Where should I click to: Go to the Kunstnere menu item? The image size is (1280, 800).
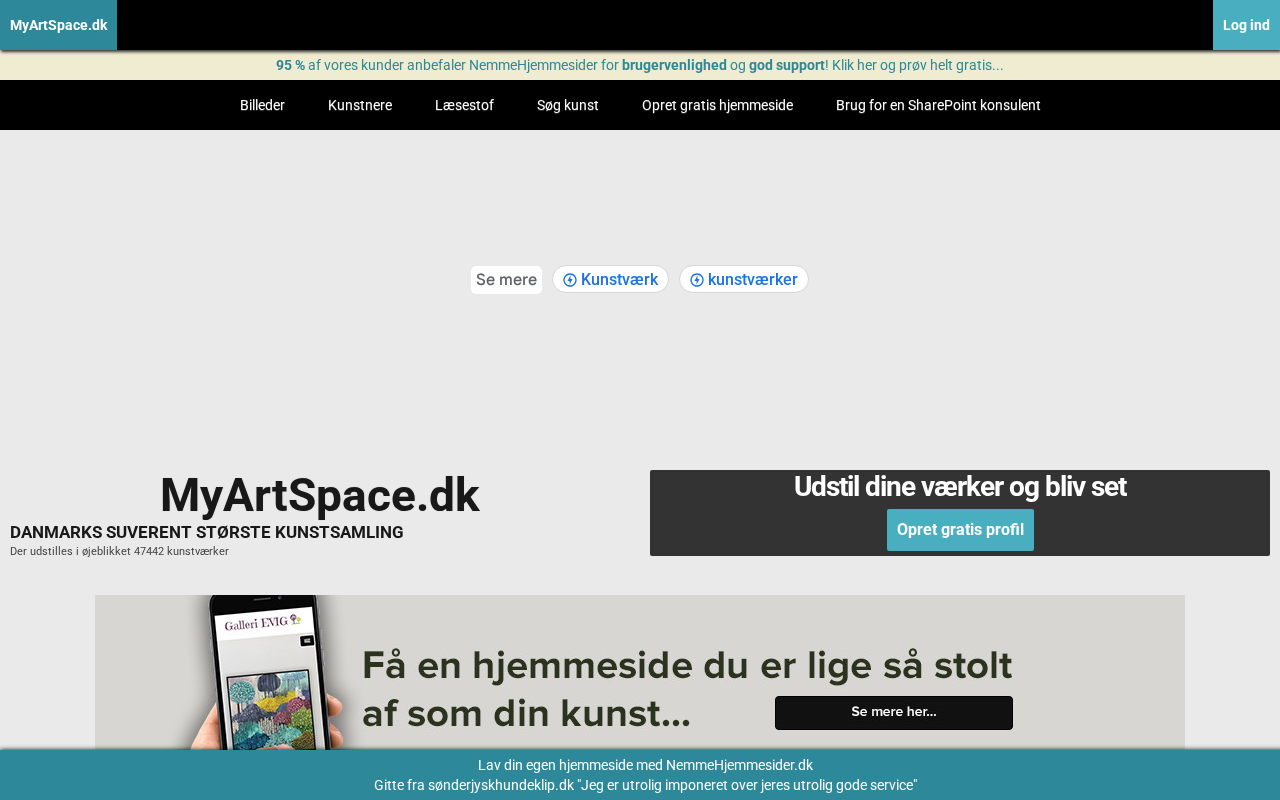coord(360,105)
